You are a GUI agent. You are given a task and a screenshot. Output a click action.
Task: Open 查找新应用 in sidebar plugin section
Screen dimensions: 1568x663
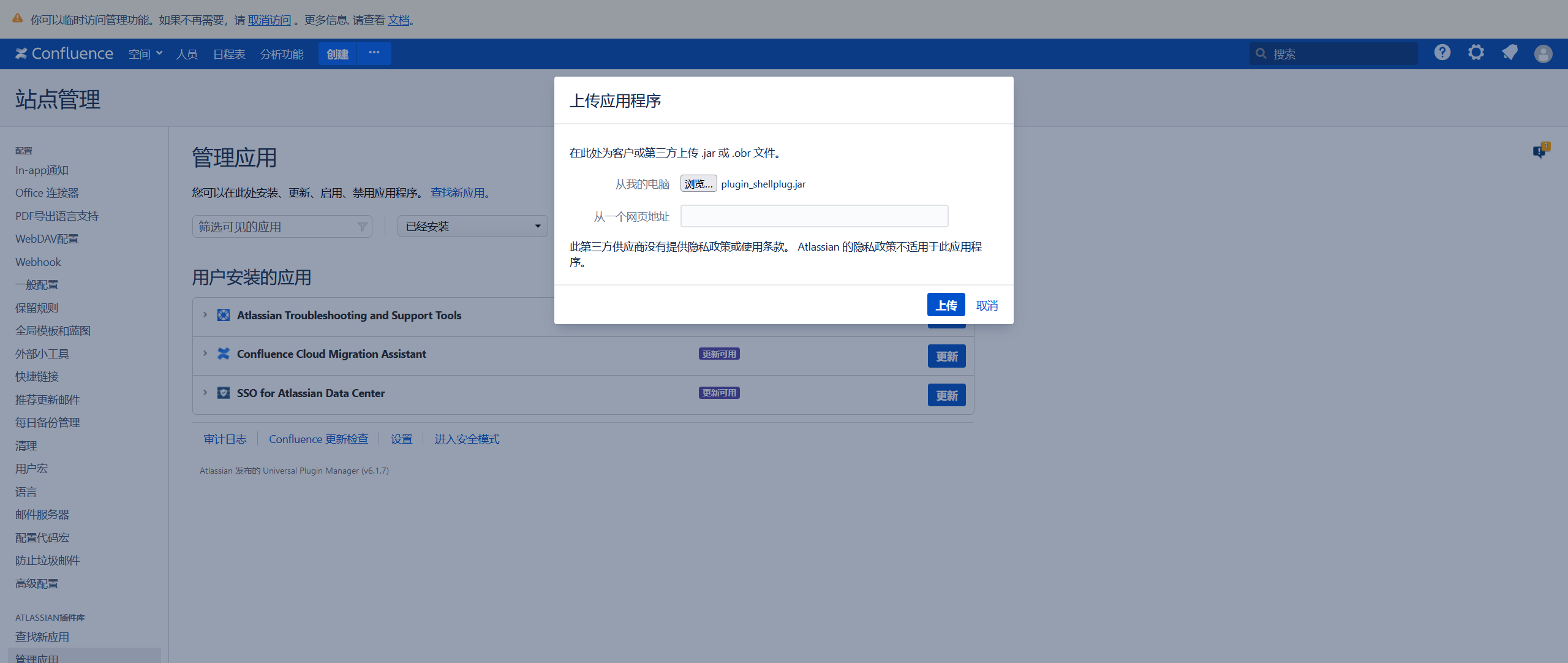point(42,637)
